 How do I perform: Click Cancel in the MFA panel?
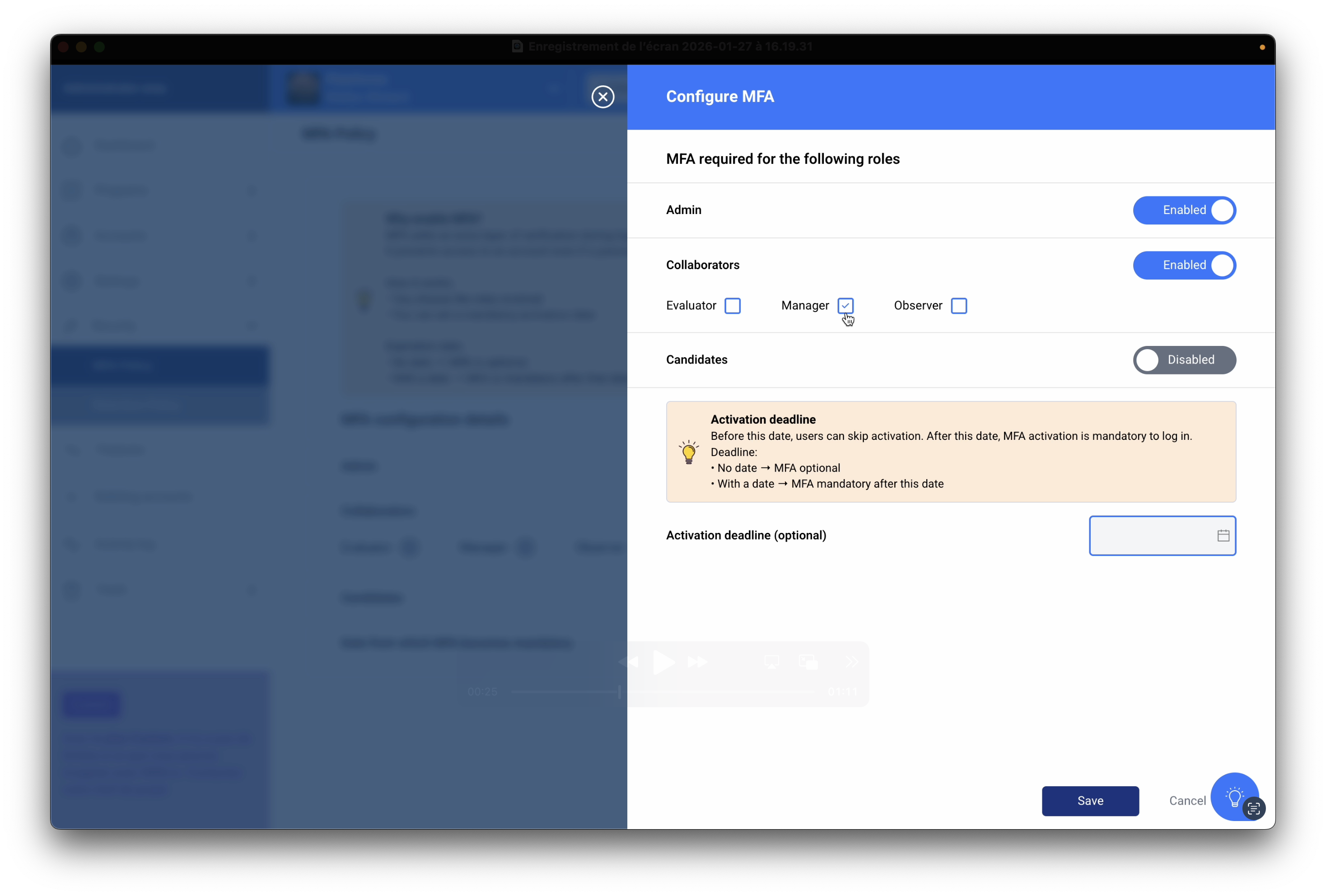[1187, 801]
